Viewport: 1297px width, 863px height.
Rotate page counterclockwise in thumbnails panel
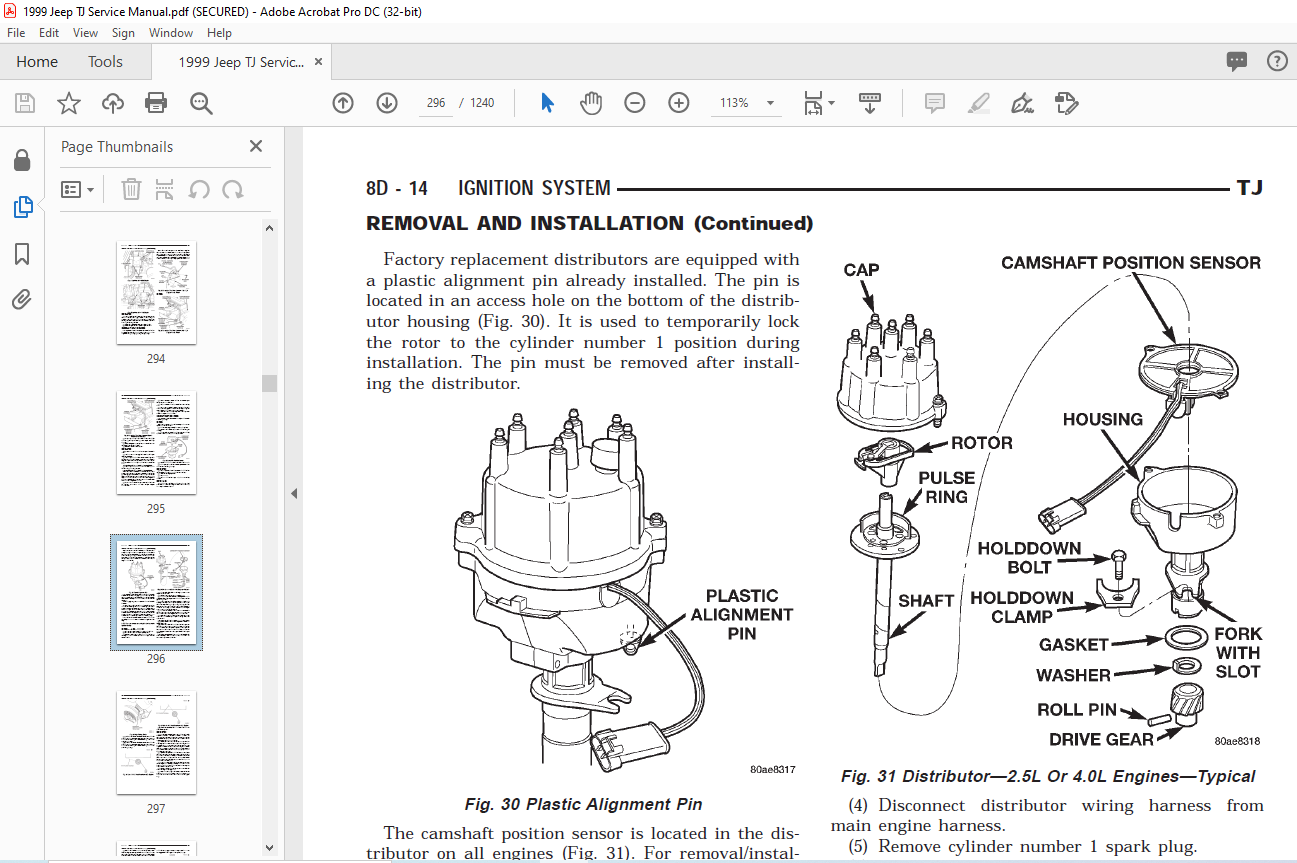click(x=199, y=189)
